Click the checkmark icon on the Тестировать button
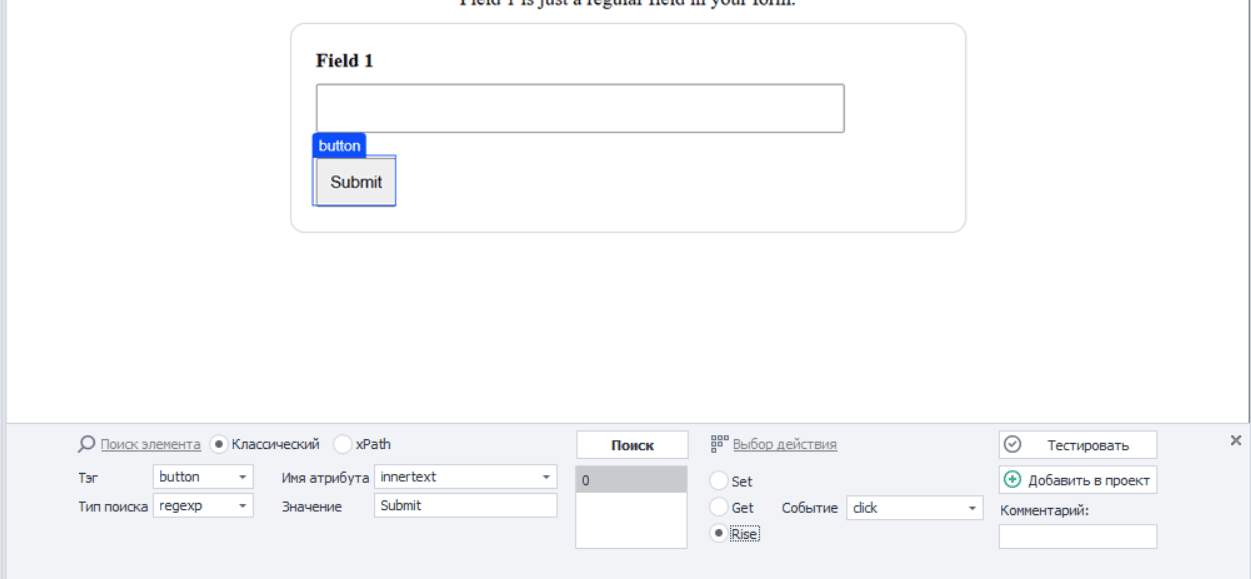Image resolution: width=1251 pixels, height=579 pixels. [1012, 445]
